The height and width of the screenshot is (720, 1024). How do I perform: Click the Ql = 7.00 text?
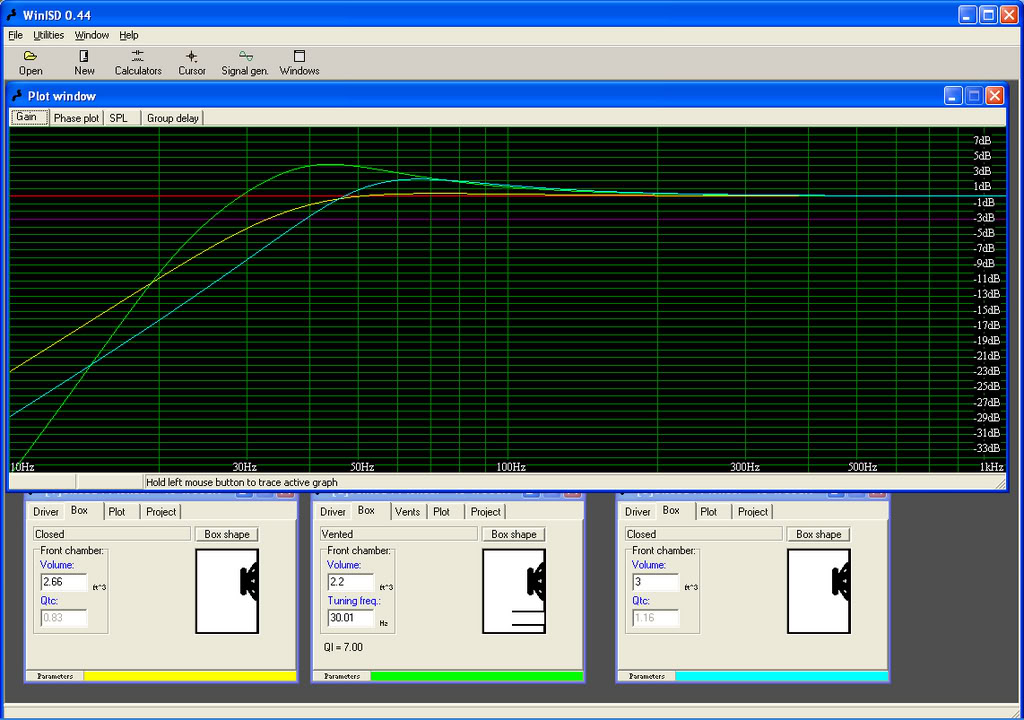(x=344, y=647)
